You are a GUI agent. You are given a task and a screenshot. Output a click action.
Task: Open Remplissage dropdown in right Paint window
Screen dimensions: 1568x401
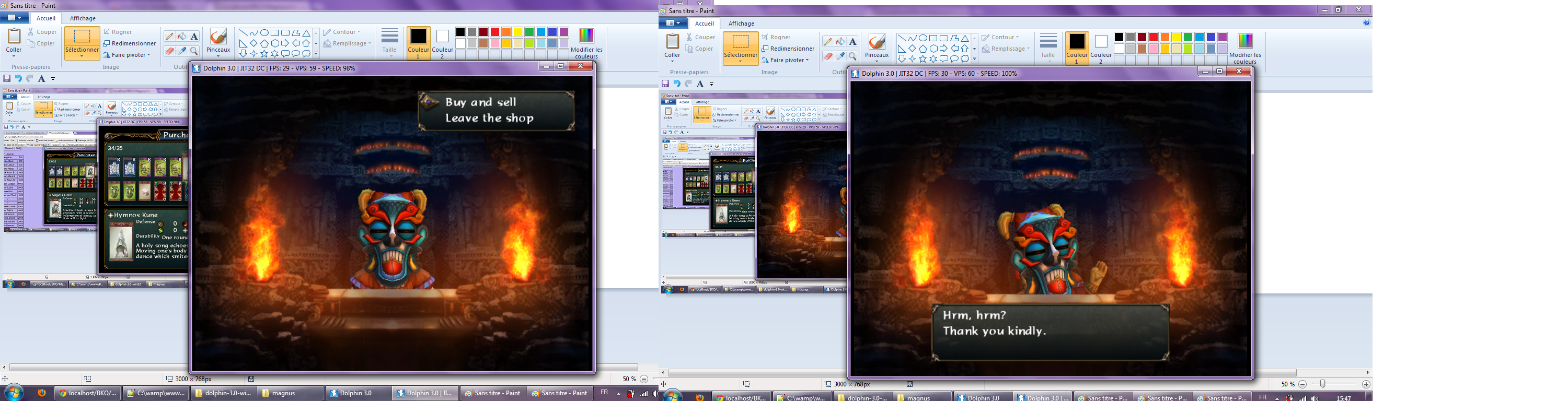1006,49
